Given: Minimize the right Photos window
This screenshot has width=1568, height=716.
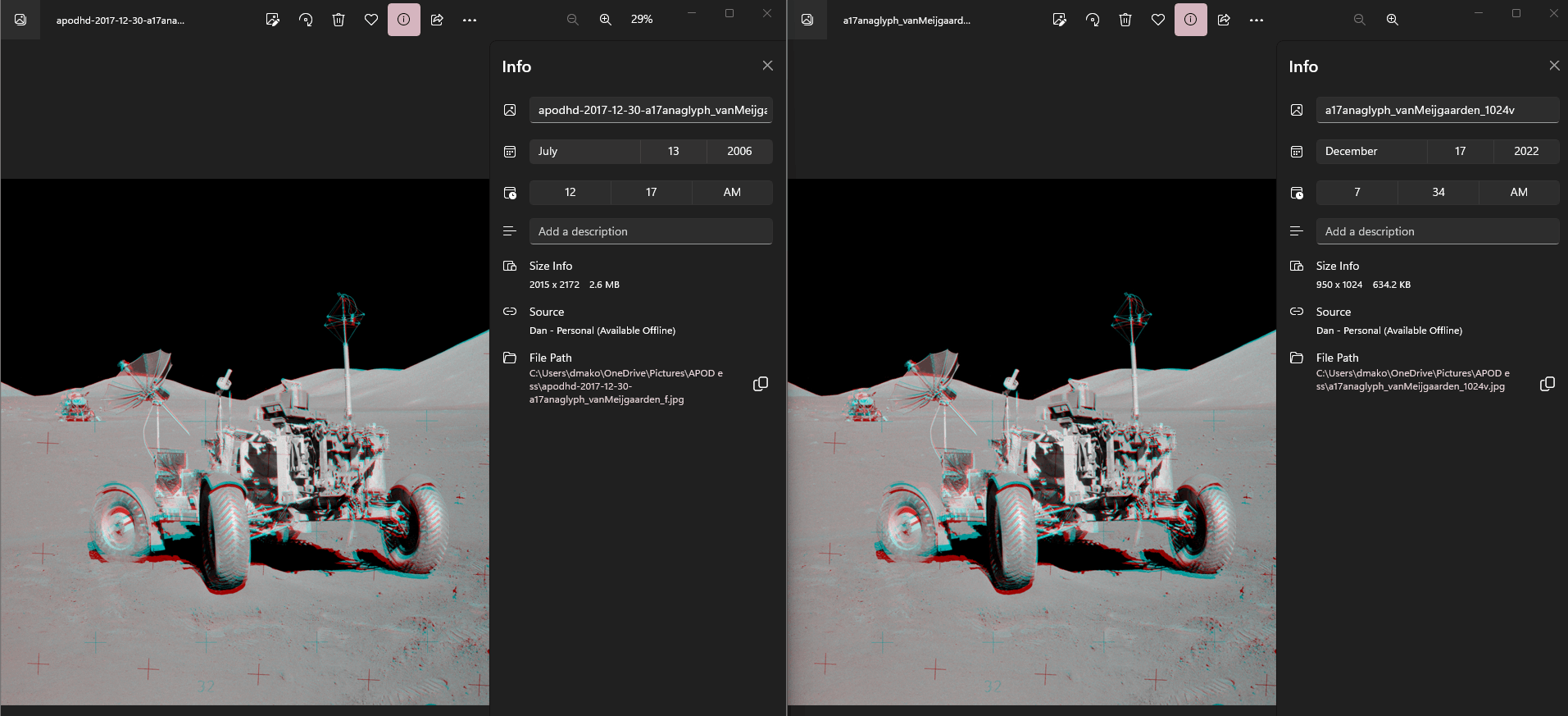Looking at the screenshot, I should tap(1479, 13).
